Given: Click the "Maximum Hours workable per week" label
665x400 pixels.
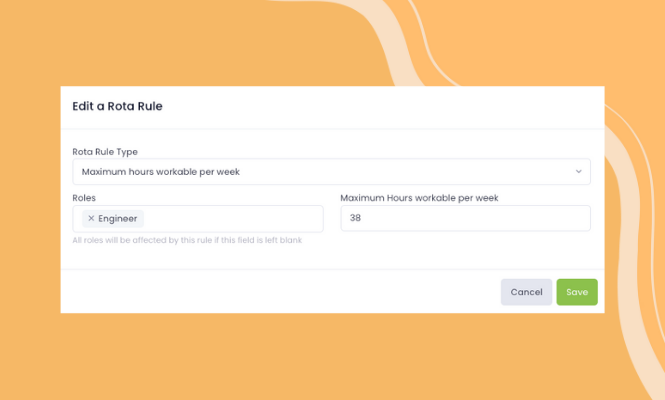Looking at the screenshot, I should coord(419,198).
